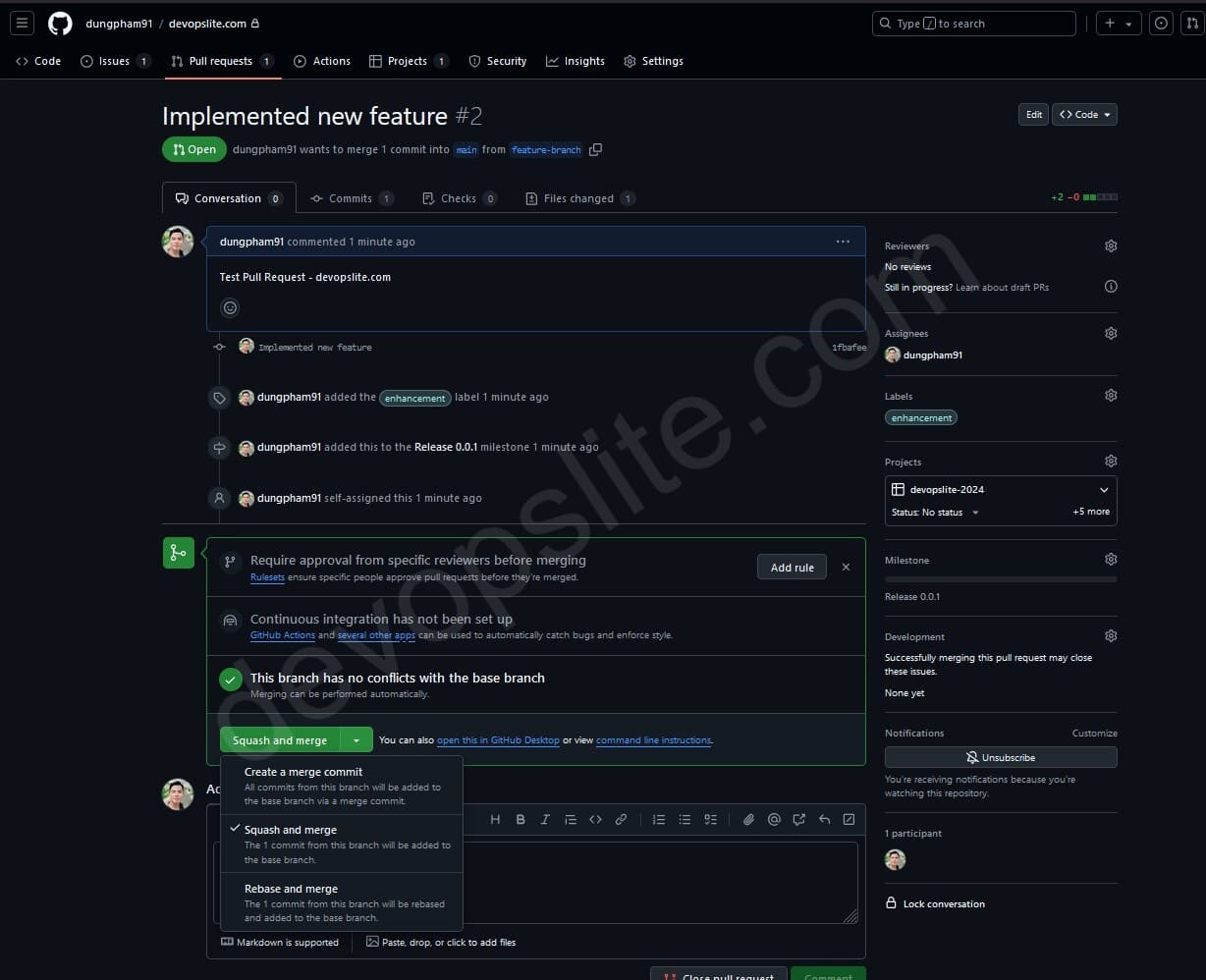The width and height of the screenshot is (1206, 980).
Task: Switch to the Code repository tab
Action: click(38, 61)
